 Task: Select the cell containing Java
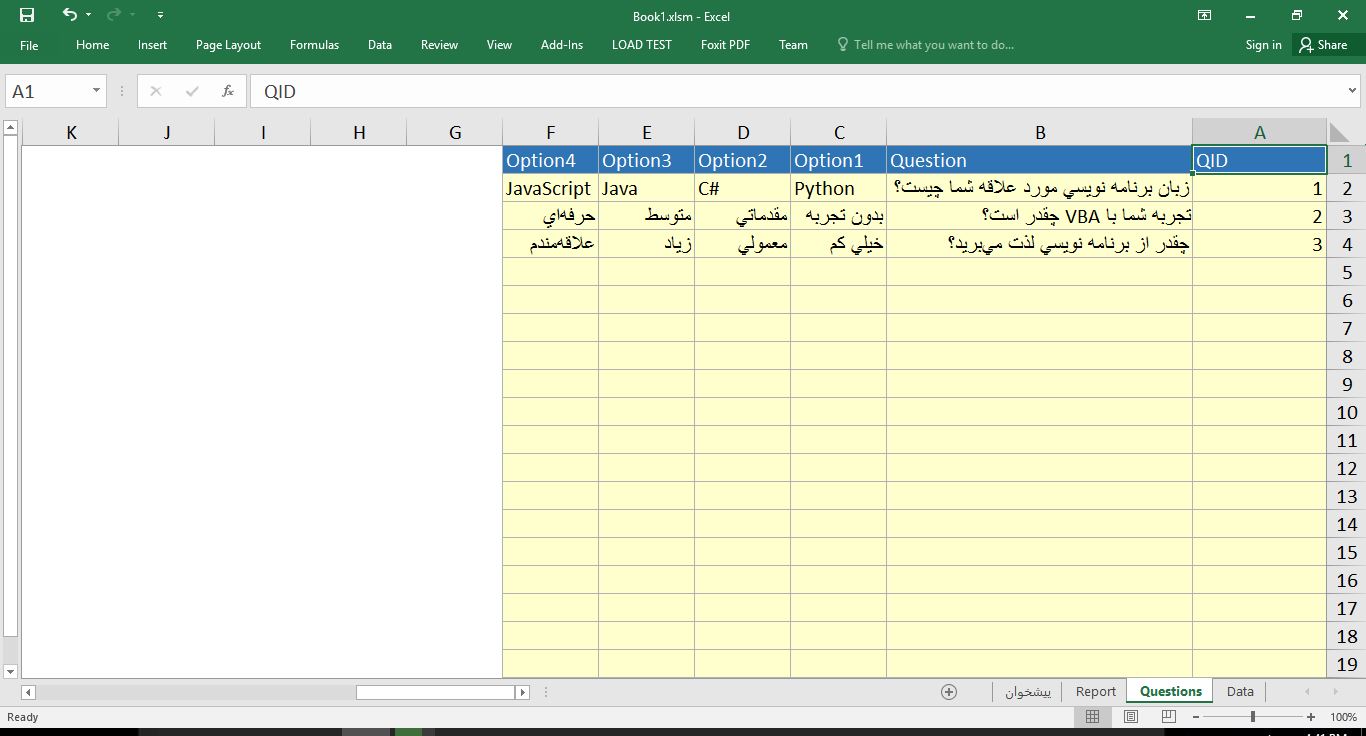(x=646, y=188)
